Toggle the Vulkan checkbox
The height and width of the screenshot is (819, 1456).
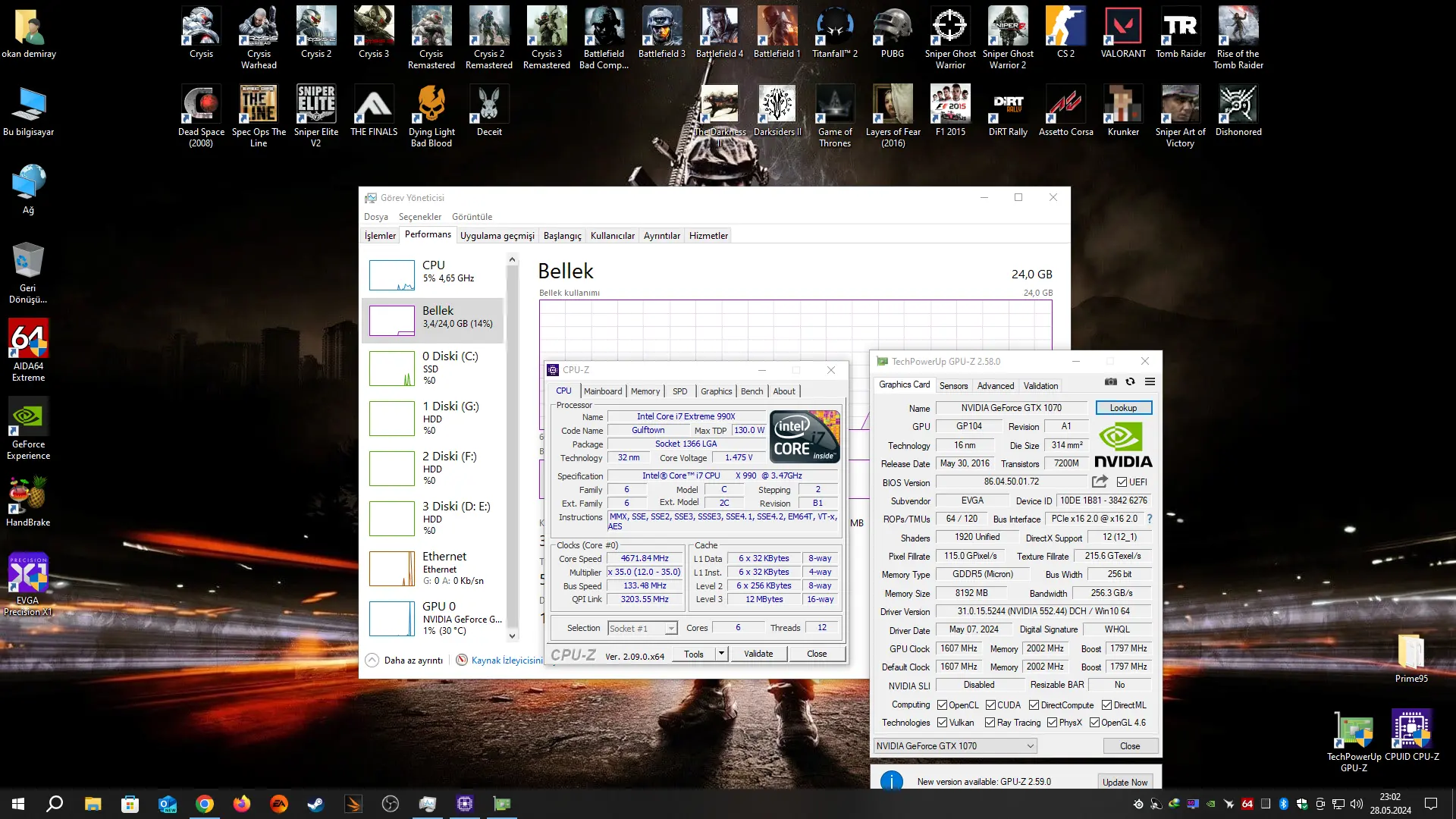[x=942, y=723]
